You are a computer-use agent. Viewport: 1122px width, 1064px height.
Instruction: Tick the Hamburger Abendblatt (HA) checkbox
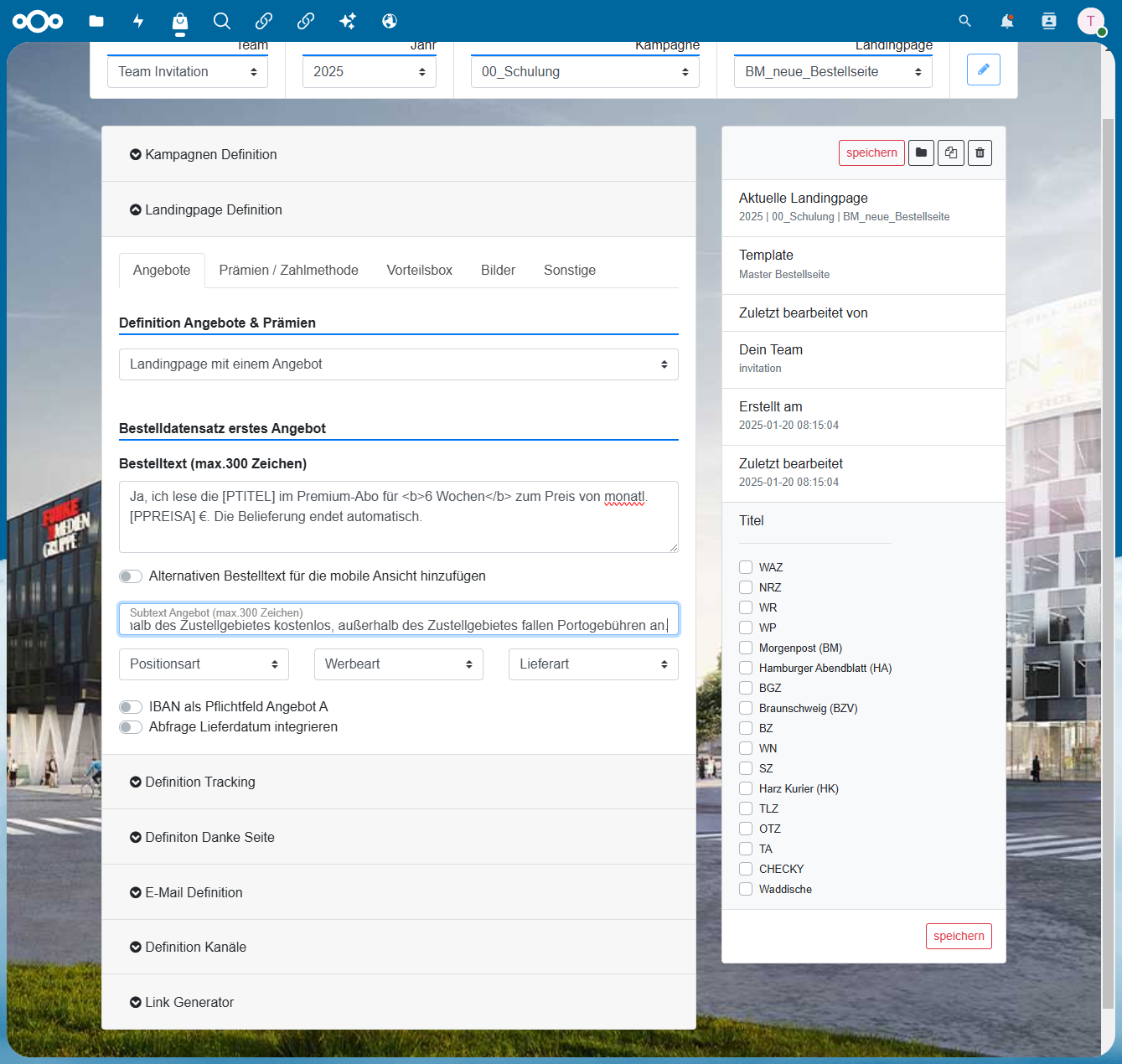746,668
